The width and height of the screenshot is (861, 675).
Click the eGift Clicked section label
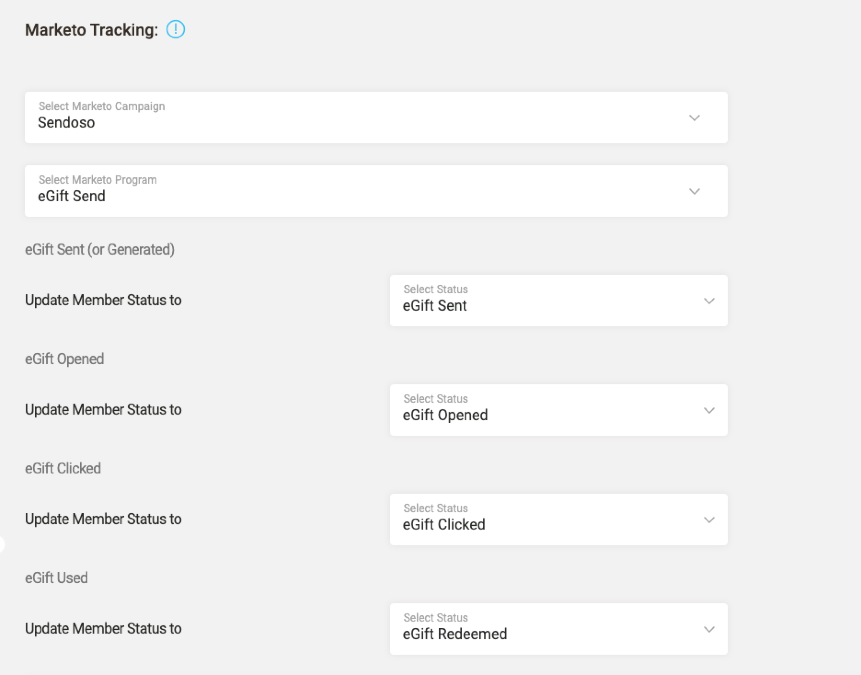pos(63,468)
